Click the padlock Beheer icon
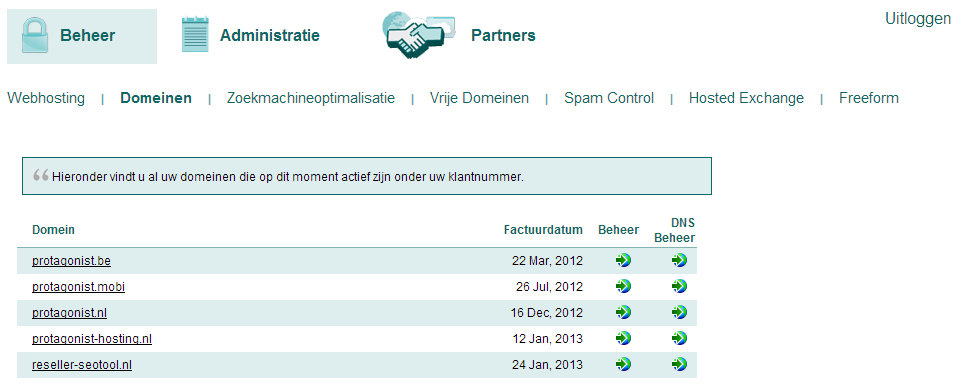This screenshot has width=957, height=389. pos(35,35)
